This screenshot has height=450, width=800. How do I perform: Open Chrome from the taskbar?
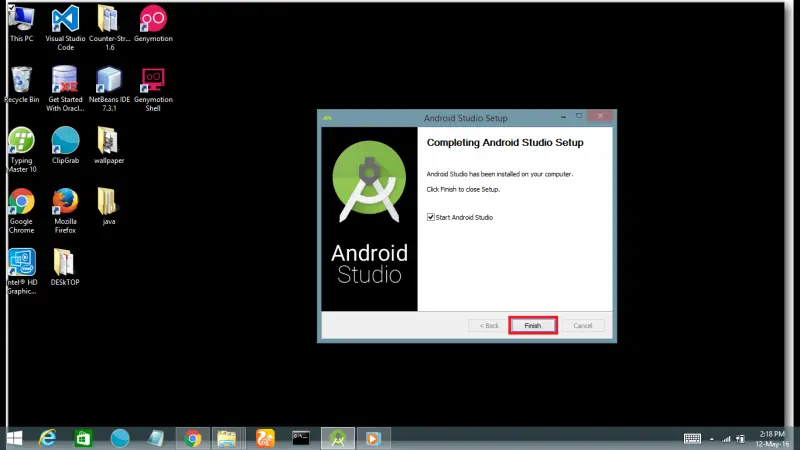click(x=193, y=438)
